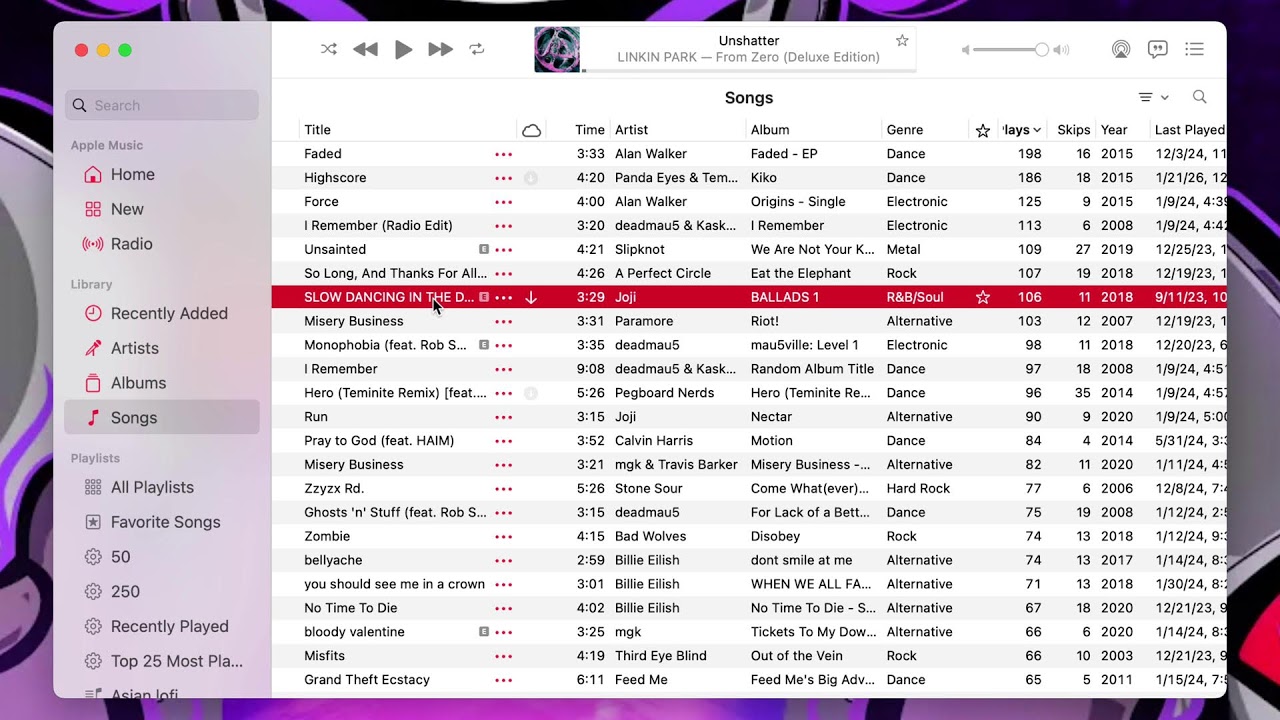Mute using the low volume speaker icon

[965, 50]
